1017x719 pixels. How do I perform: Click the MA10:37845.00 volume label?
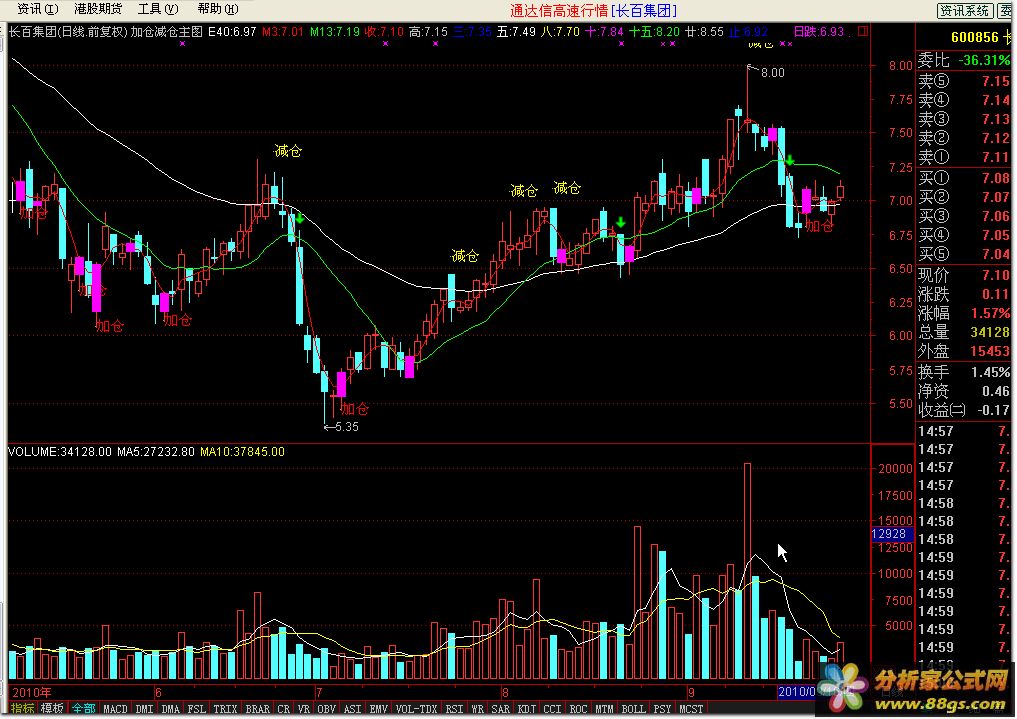(x=243, y=451)
